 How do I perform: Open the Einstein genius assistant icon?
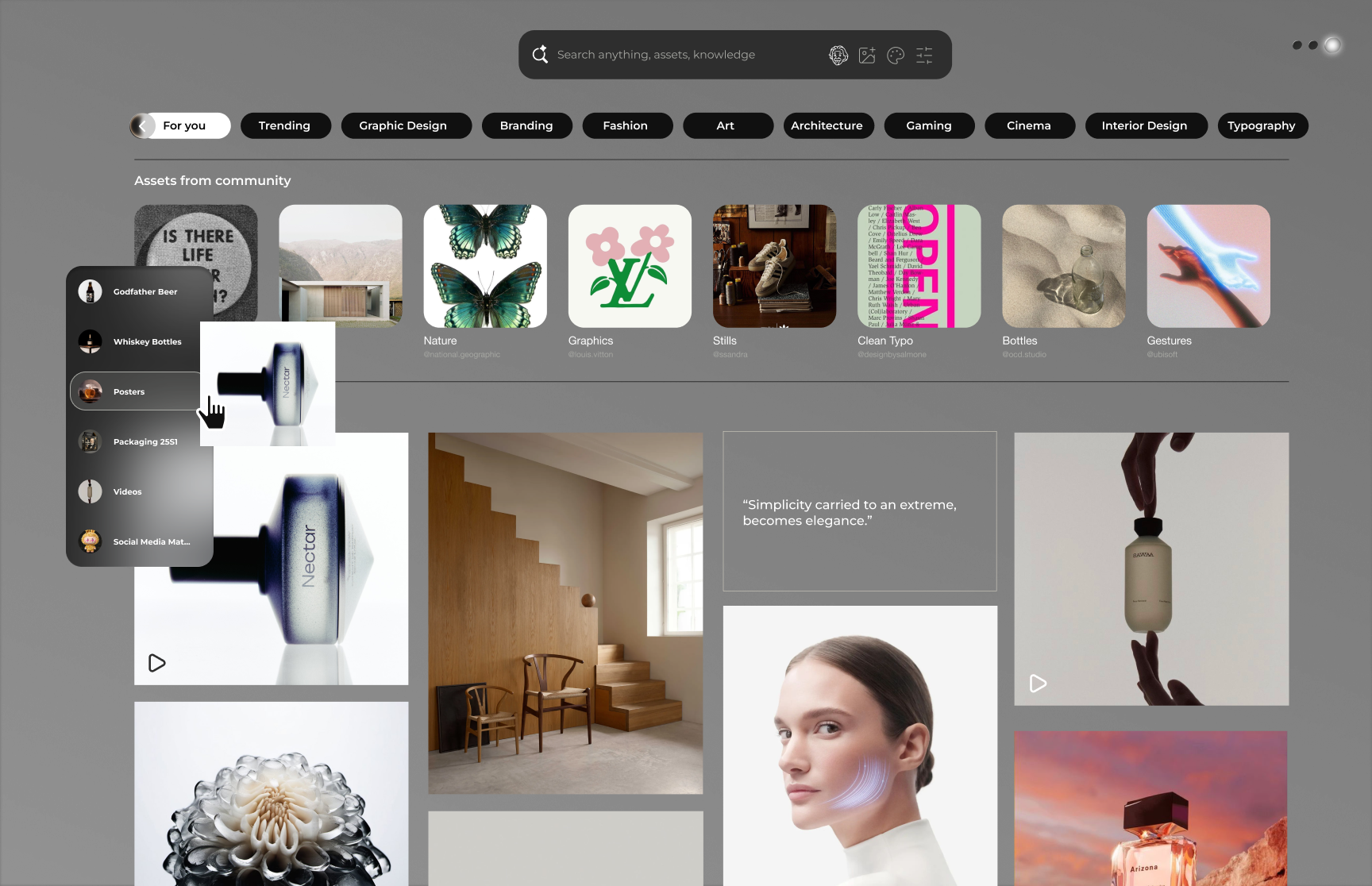coord(838,55)
